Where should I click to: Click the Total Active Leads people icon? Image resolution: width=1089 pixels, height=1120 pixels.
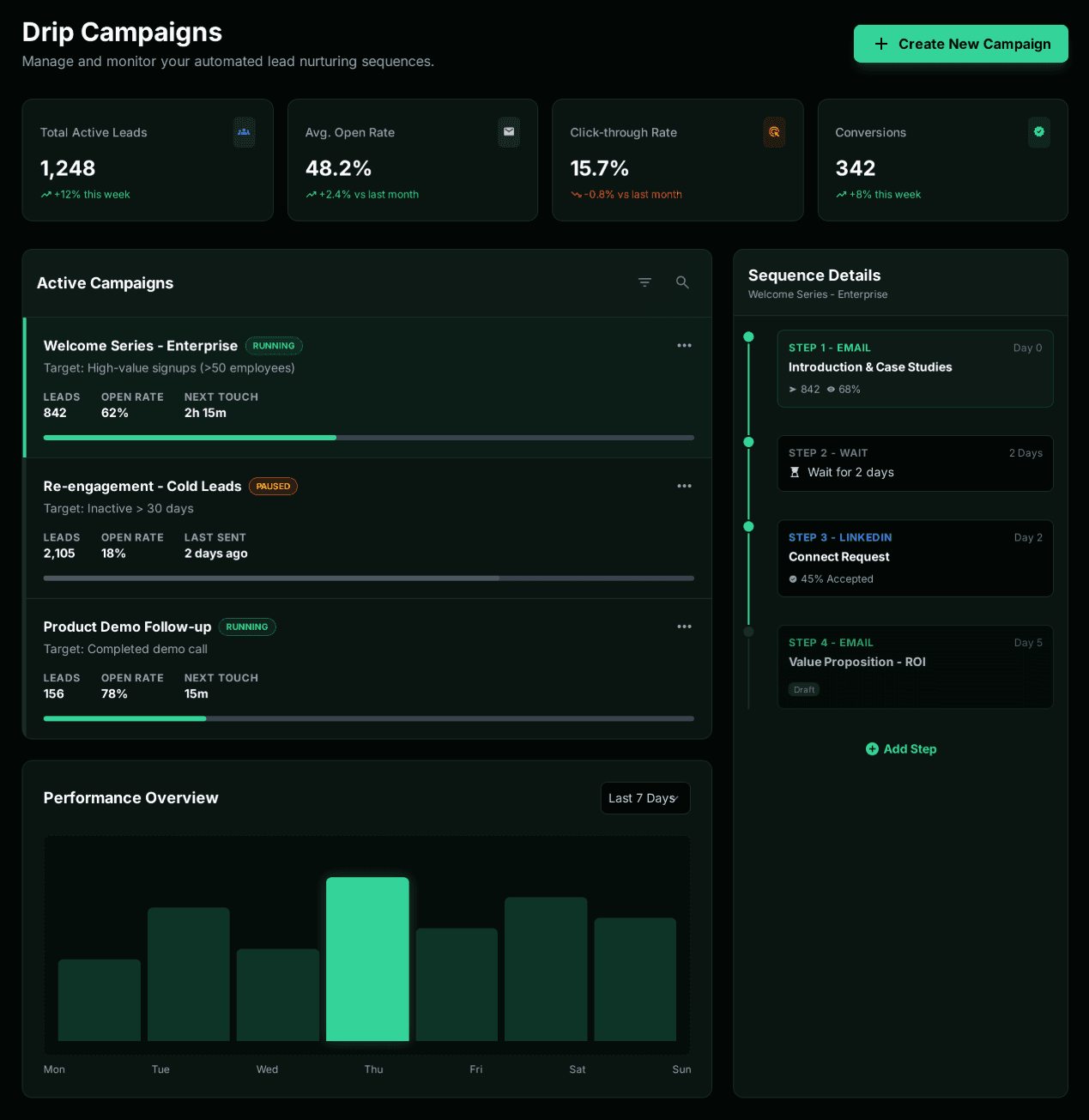click(244, 132)
